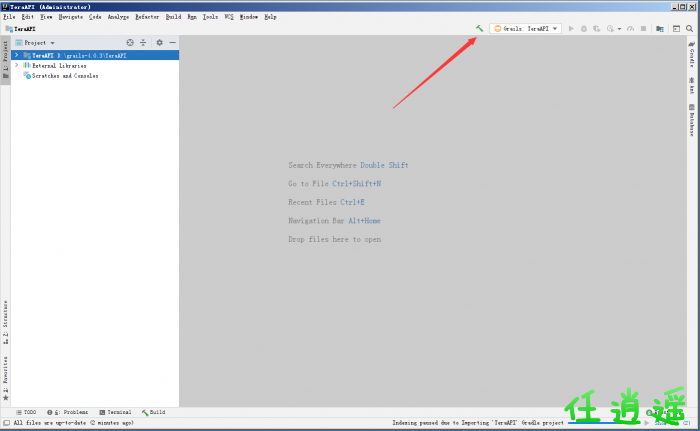The height and width of the screenshot is (431, 700).
Task: Click the Stop square button
Action: (x=643, y=29)
